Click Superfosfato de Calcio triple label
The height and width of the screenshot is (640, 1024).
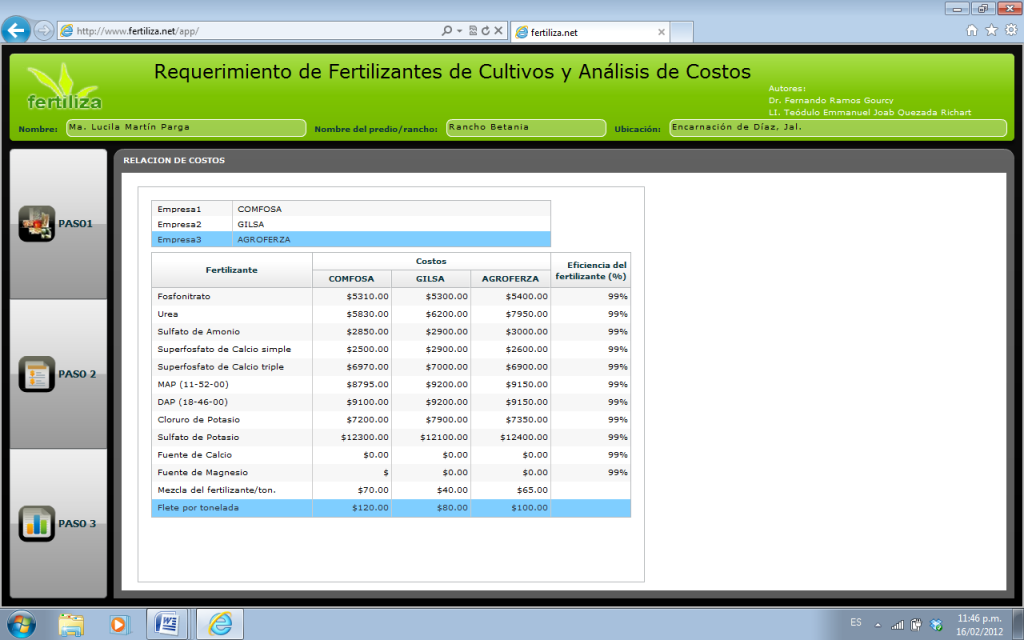point(221,367)
